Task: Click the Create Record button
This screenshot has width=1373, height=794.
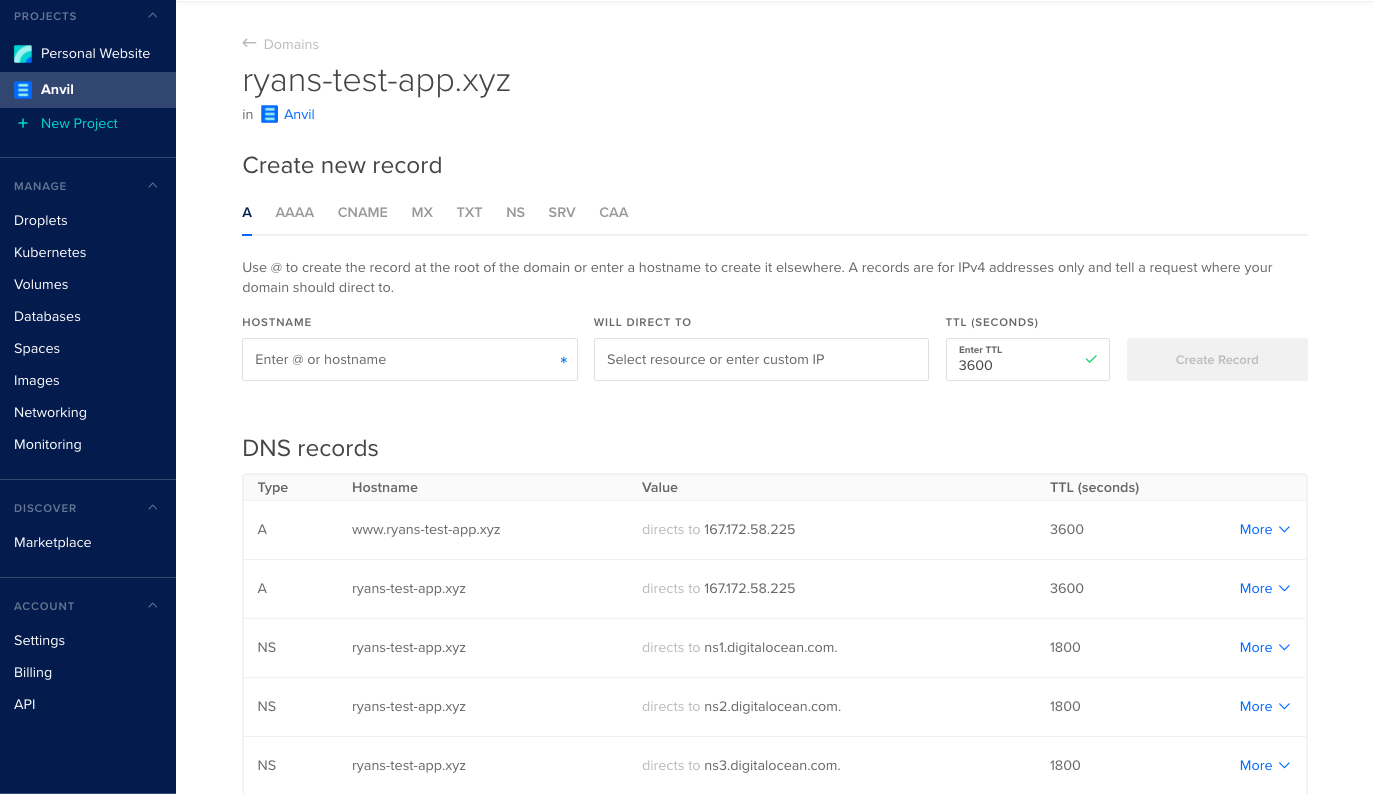Action: (1216, 359)
